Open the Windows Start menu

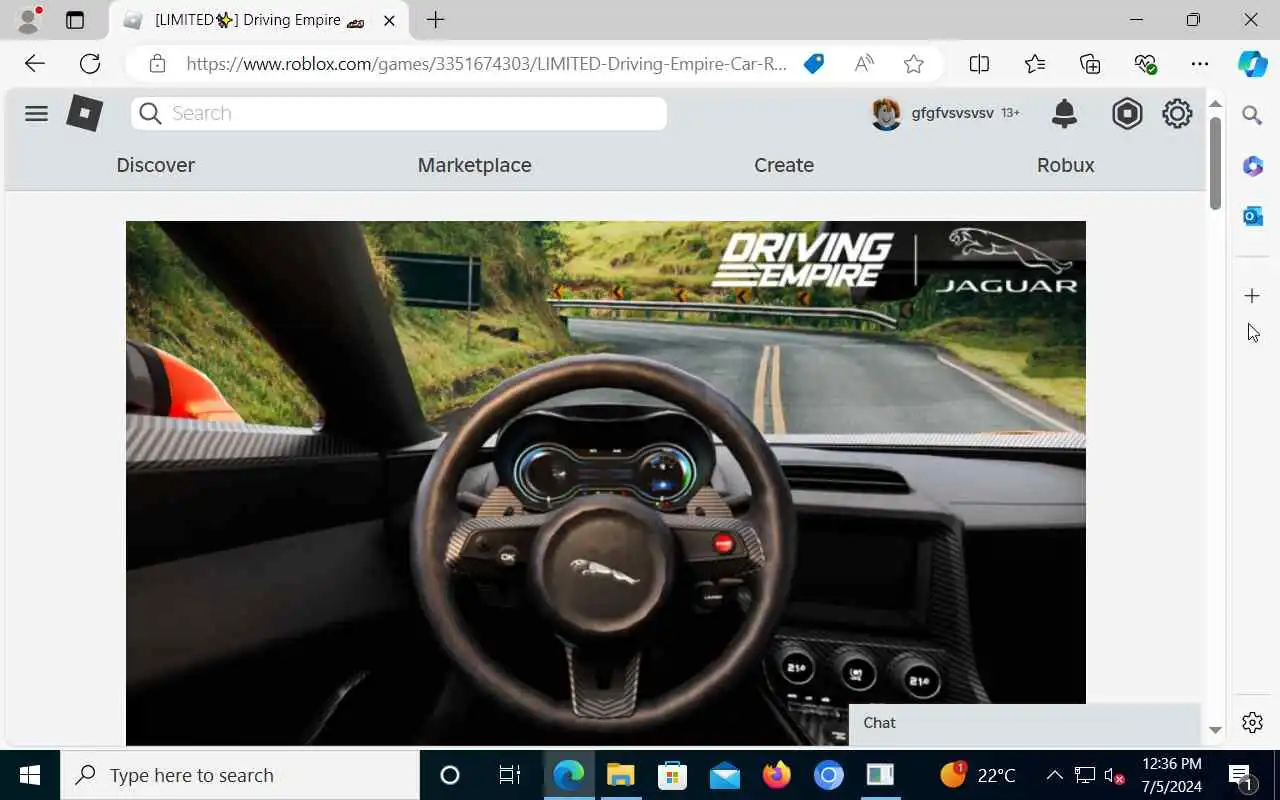pos(30,775)
